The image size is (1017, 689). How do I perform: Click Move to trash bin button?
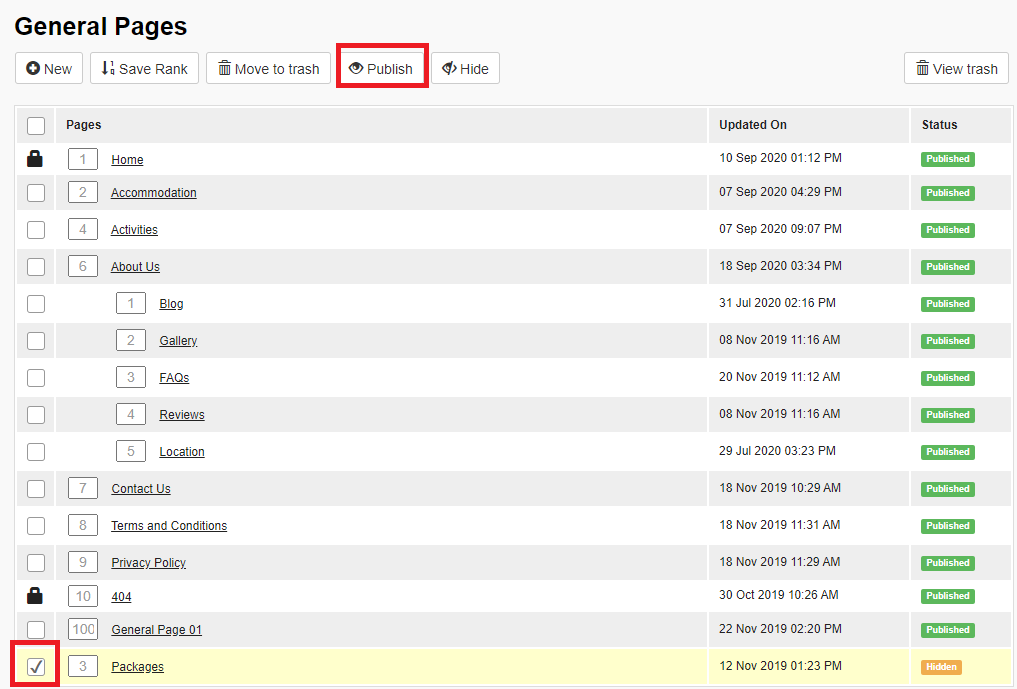coord(268,69)
